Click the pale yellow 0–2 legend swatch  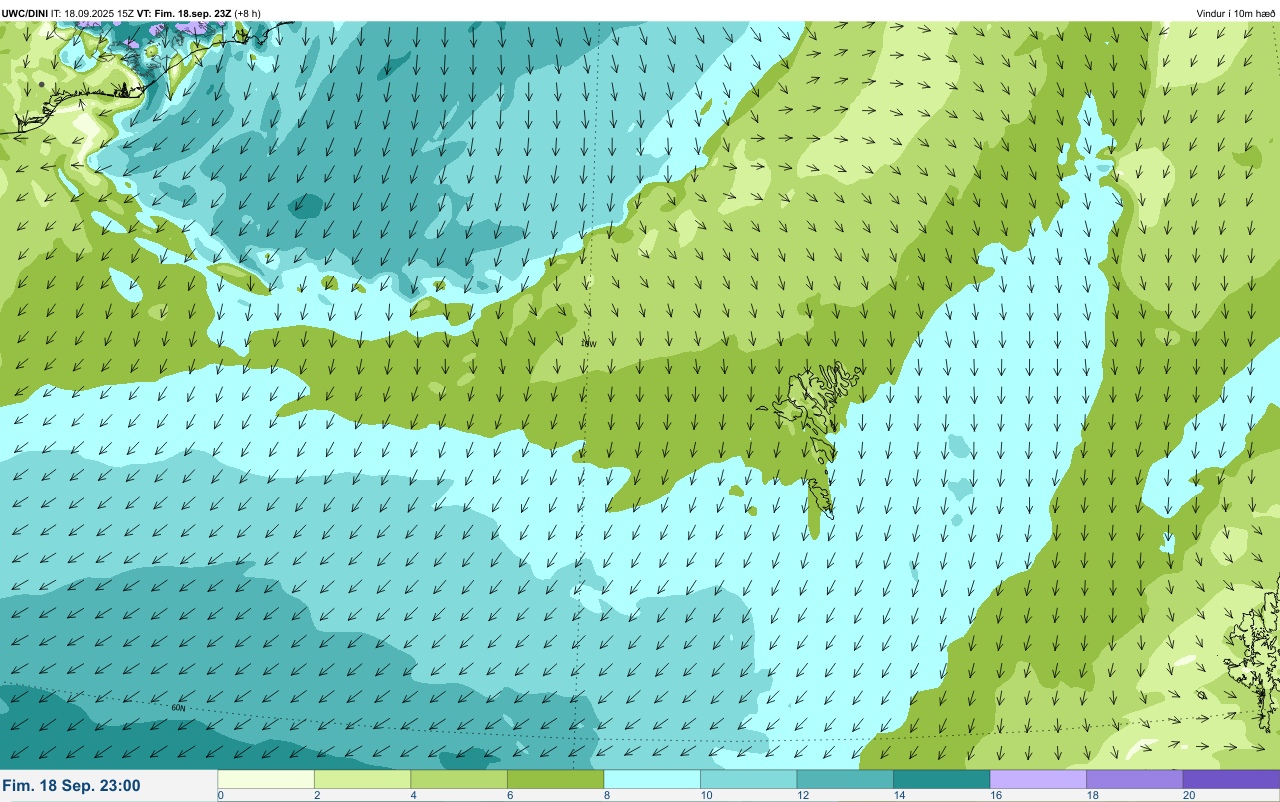click(266, 779)
